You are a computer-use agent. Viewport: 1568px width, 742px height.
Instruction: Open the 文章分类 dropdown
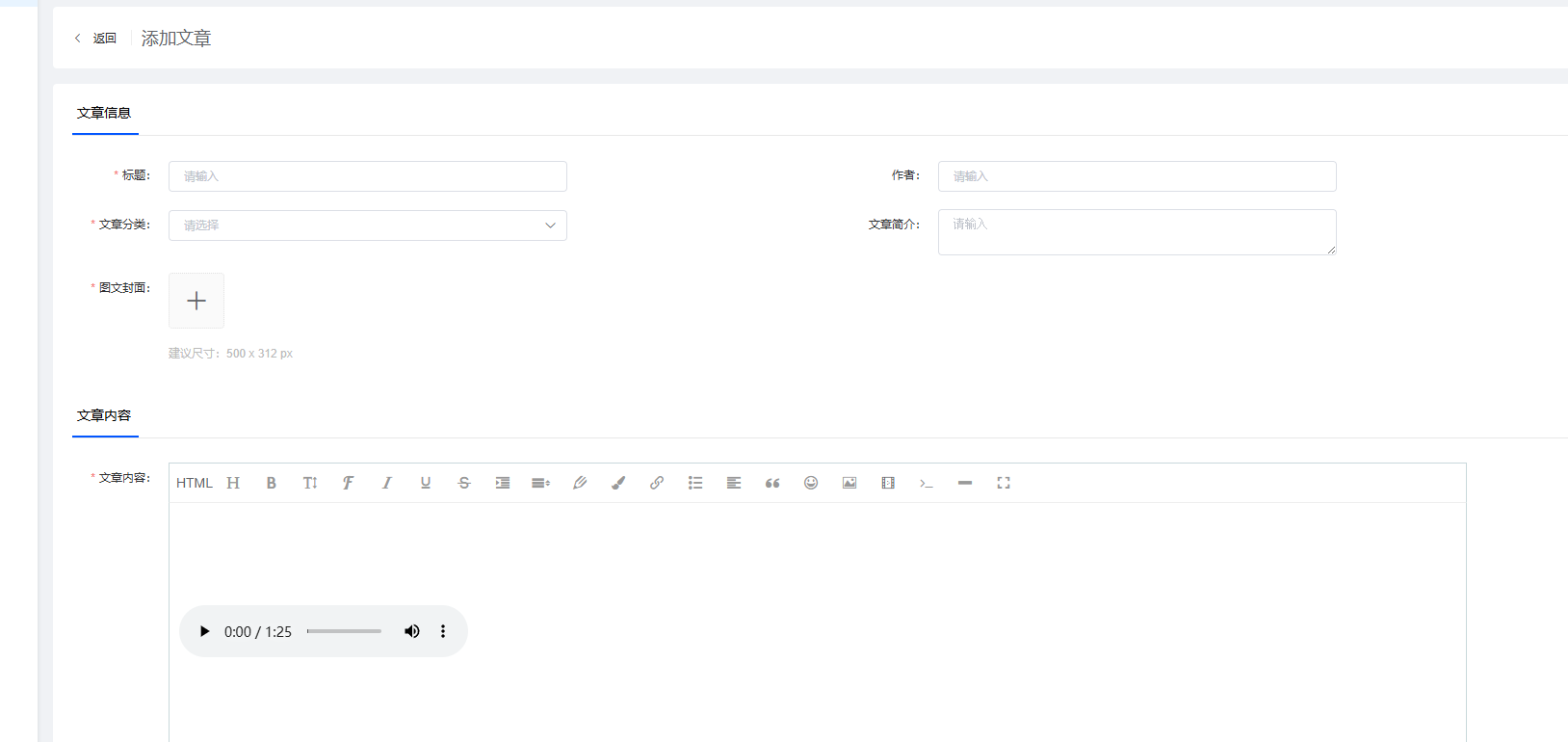pyautogui.click(x=368, y=225)
